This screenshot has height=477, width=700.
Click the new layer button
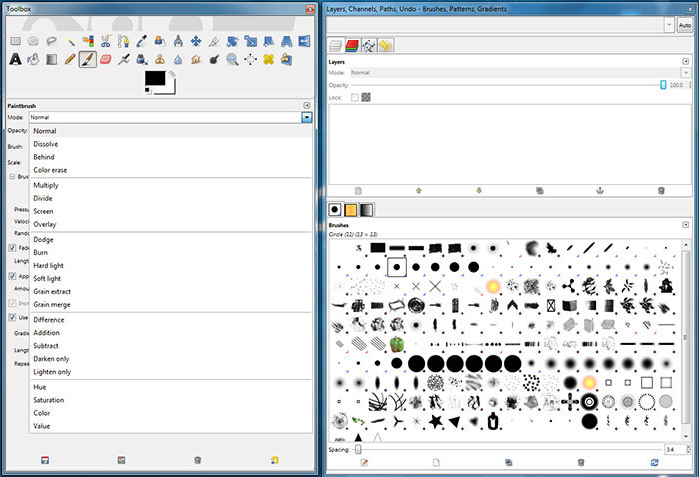coord(358,191)
